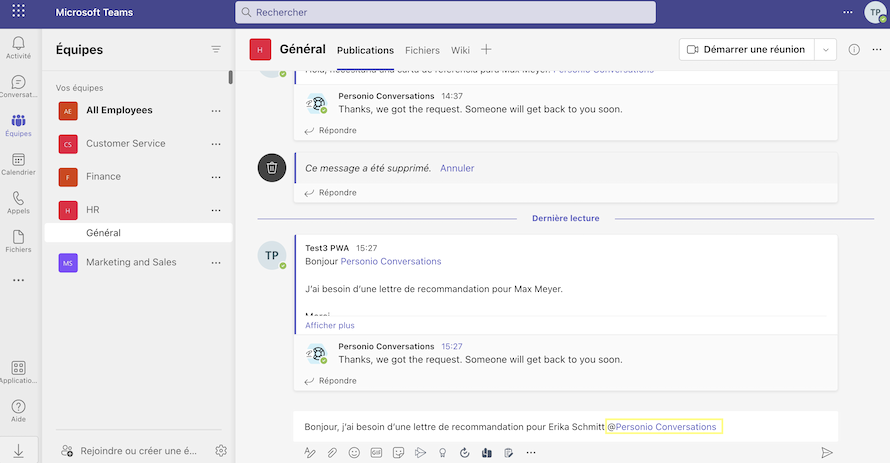Viewport: 890px width, 463px height.
Task: Reply to the 15:27 Personio thread
Action: 331,381
